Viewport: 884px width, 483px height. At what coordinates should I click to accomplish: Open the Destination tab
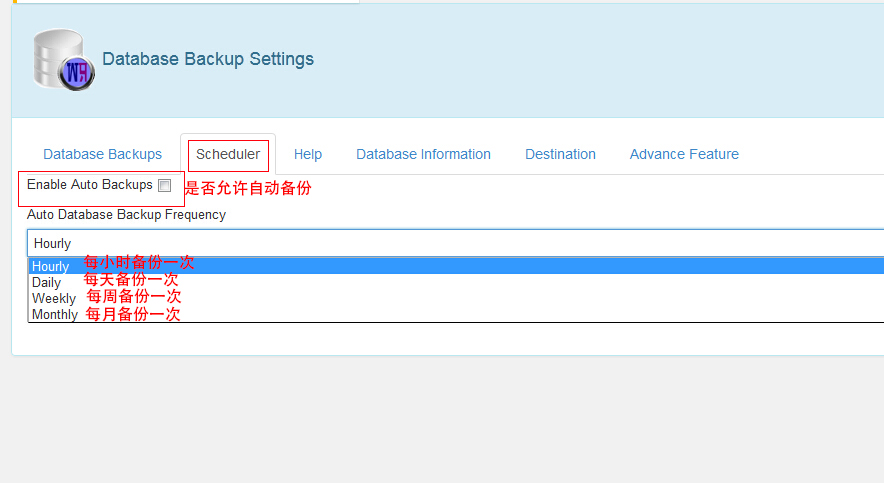pyautogui.click(x=560, y=154)
